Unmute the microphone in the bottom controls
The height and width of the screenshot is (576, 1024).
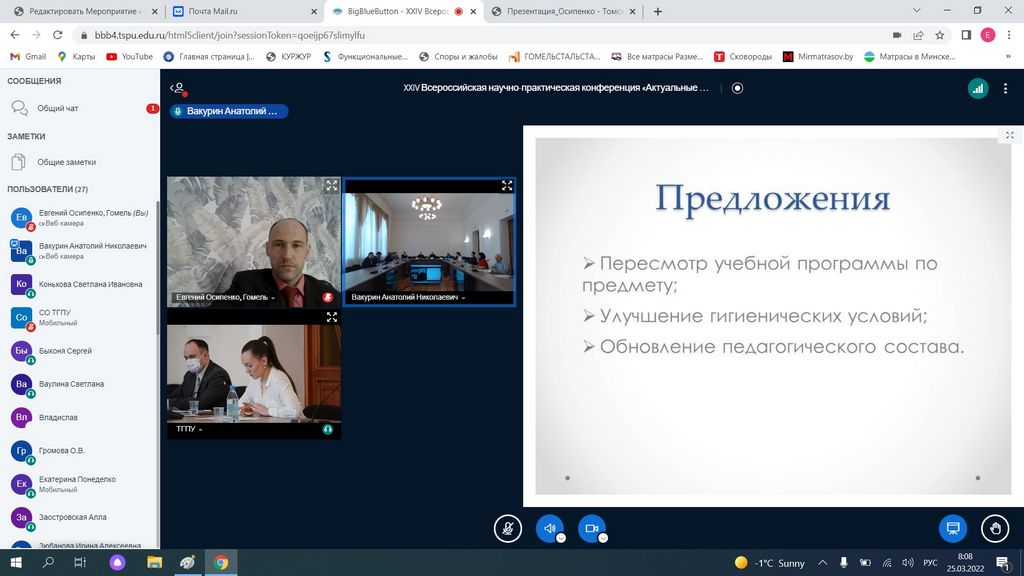(508, 528)
